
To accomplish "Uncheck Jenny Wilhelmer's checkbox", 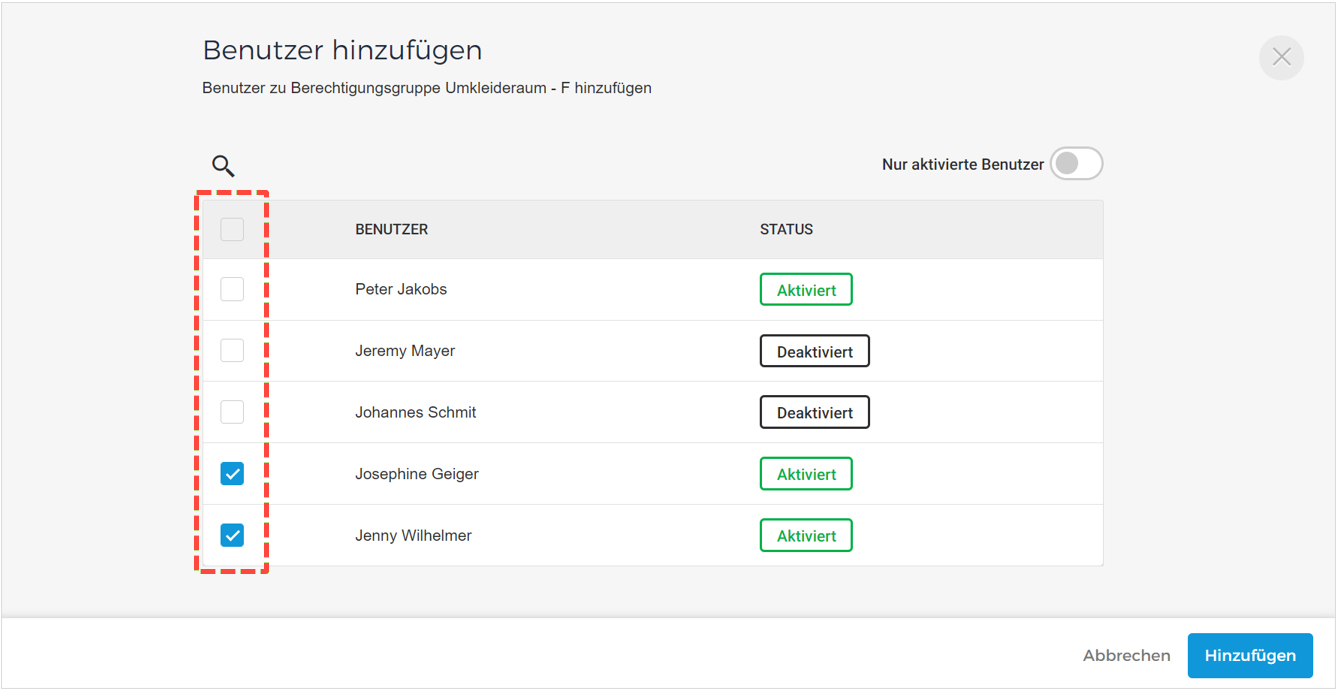I will tap(232, 535).
